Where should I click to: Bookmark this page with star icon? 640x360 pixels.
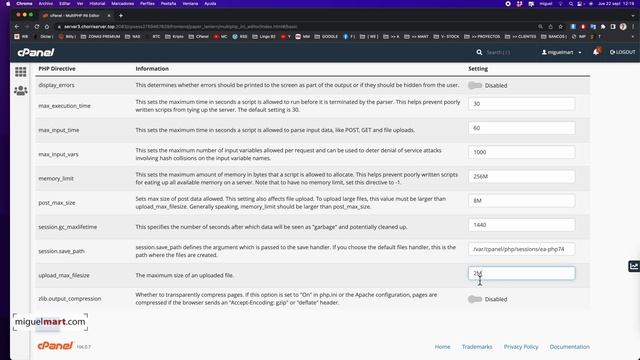coord(560,27)
